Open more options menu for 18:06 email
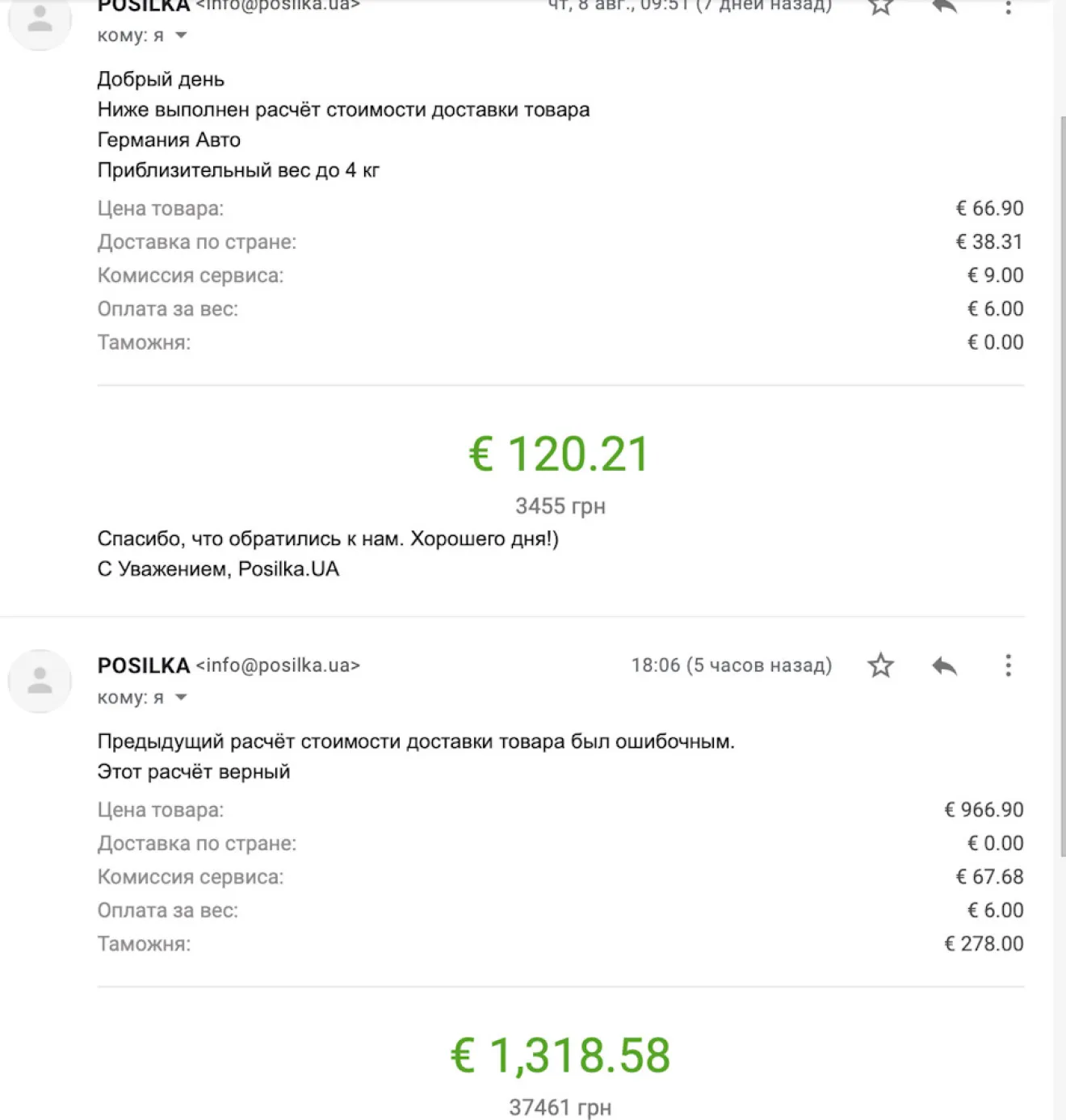The height and width of the screenshot is (1120, 1066). click(1008, 665)
